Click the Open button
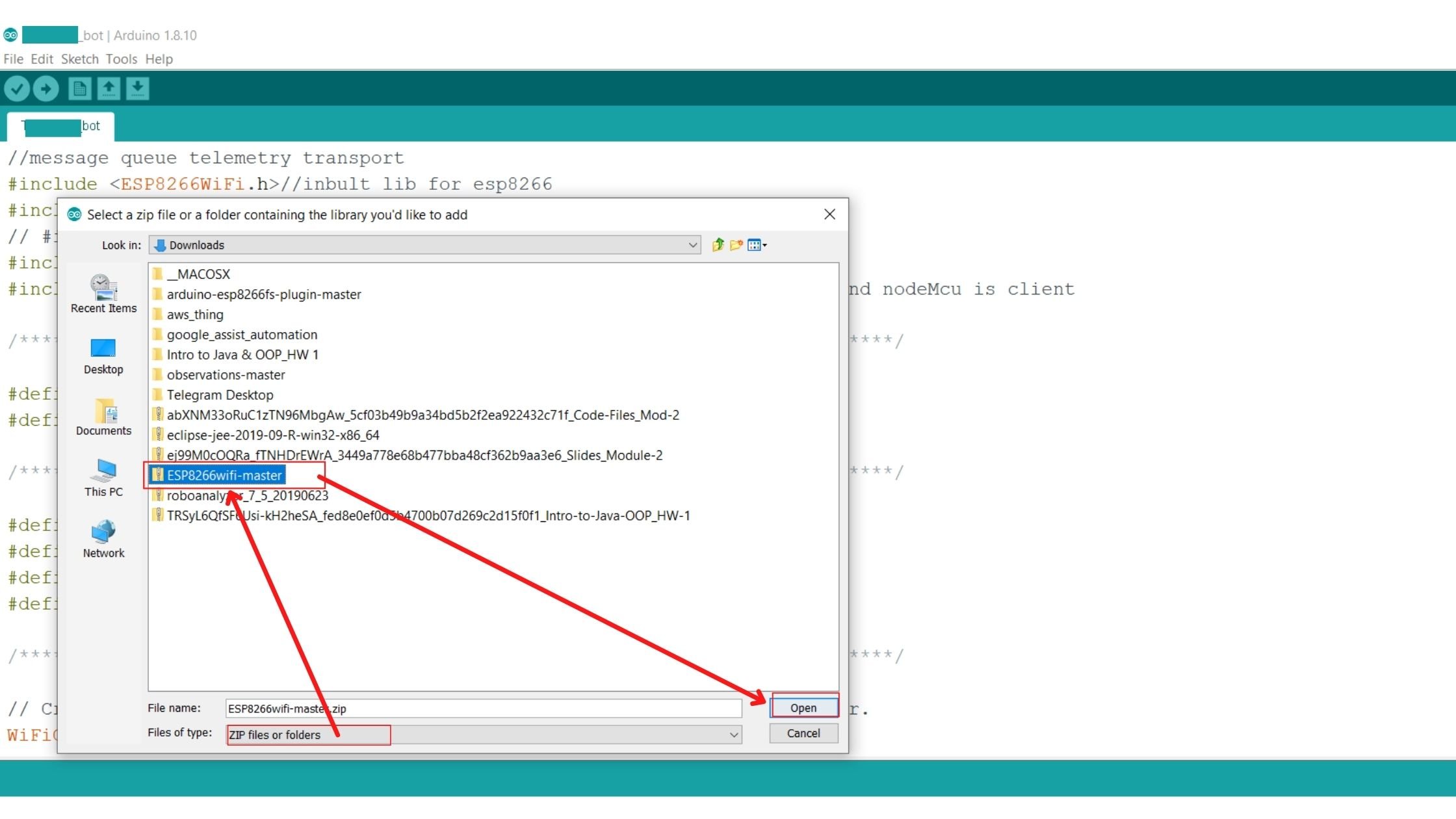The width and height of the screenshot is (1456, 819). 803,708
